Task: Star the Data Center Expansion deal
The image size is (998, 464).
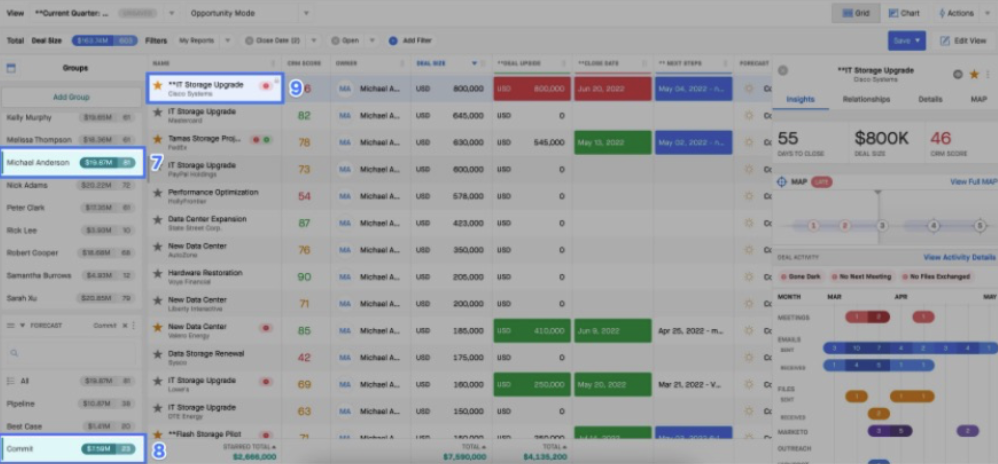Action: (157, 220)
